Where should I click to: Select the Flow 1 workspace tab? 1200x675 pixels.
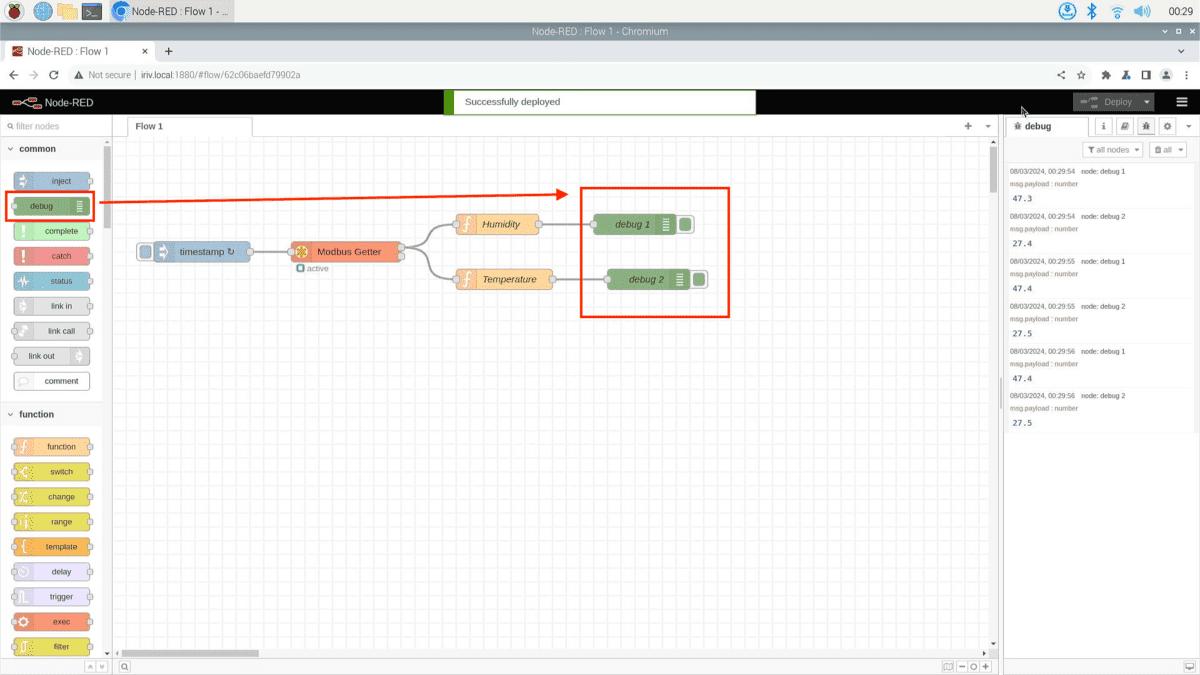149,127
